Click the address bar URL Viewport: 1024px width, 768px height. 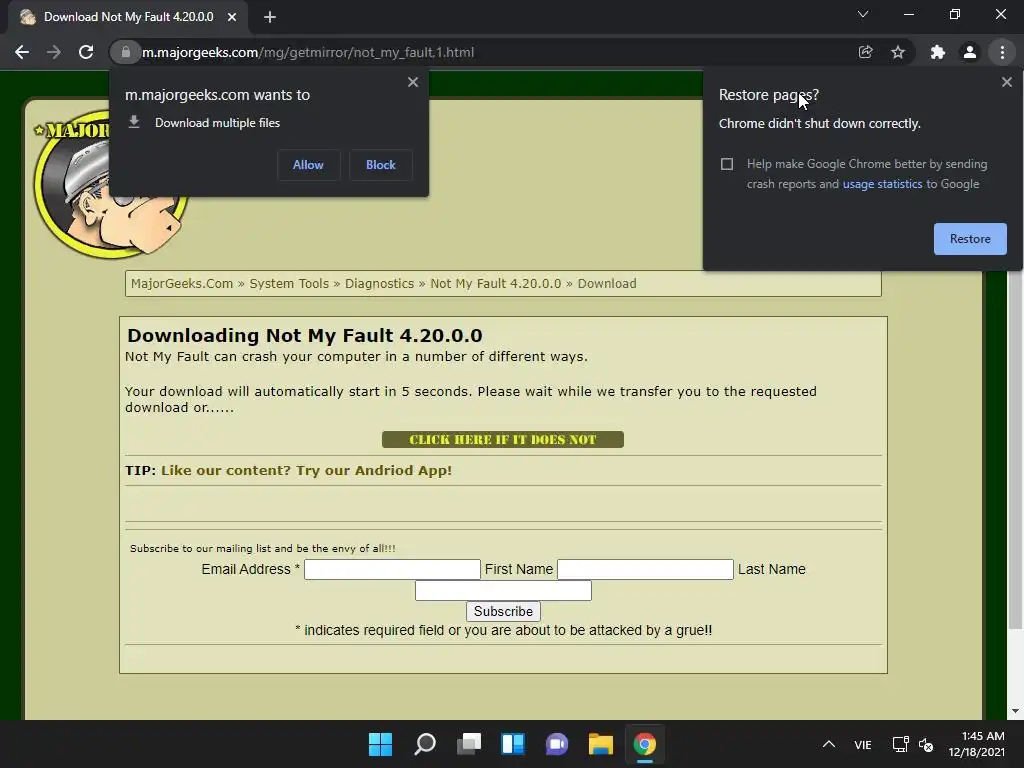(x=308, y=52)
